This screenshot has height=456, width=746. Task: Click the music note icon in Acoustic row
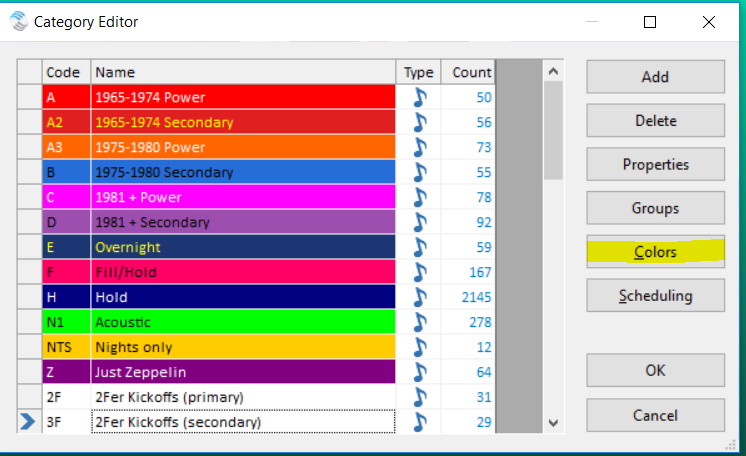click(419, 322)
